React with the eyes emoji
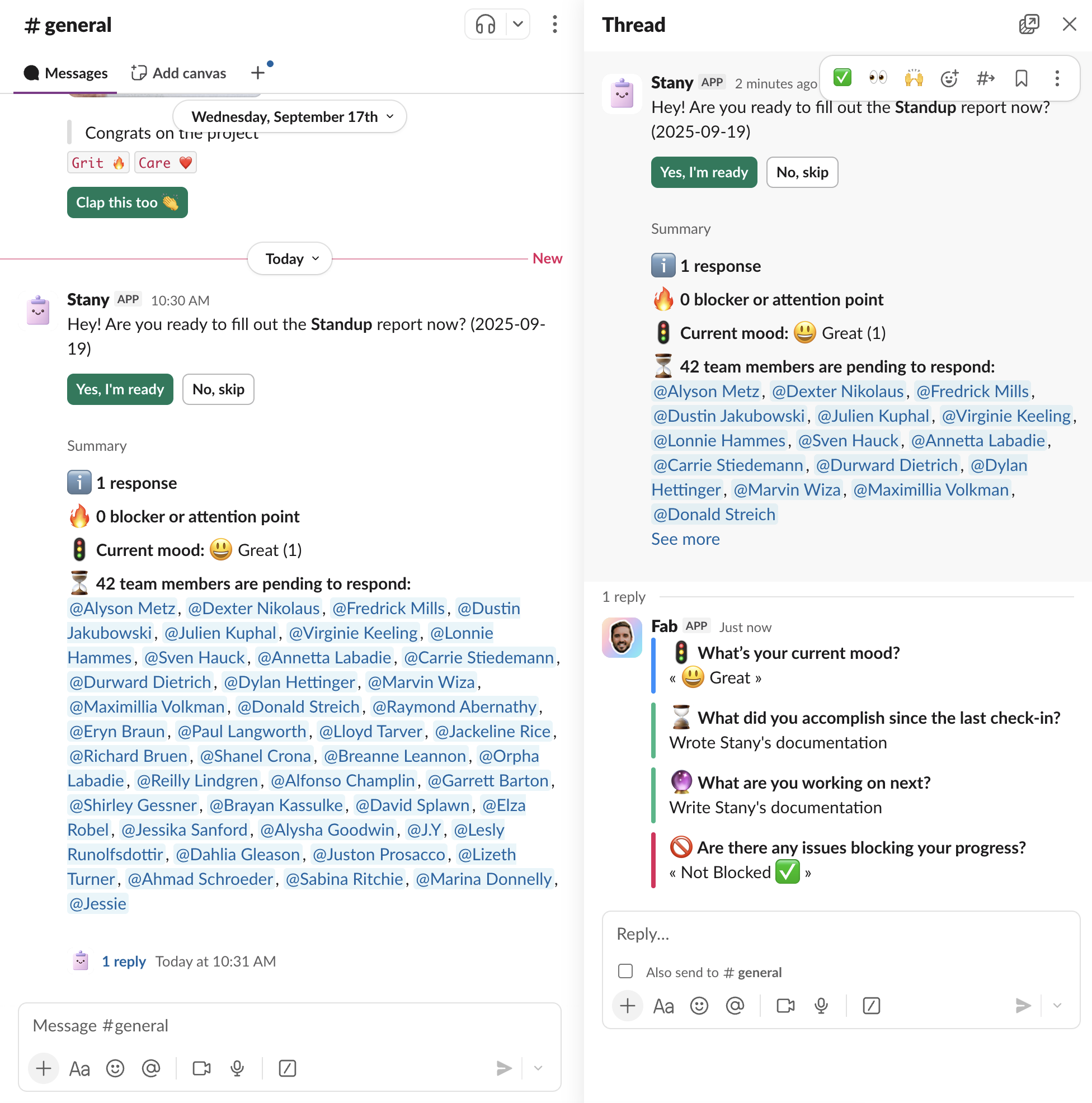1092x1103 pixels. coord(878,78)
